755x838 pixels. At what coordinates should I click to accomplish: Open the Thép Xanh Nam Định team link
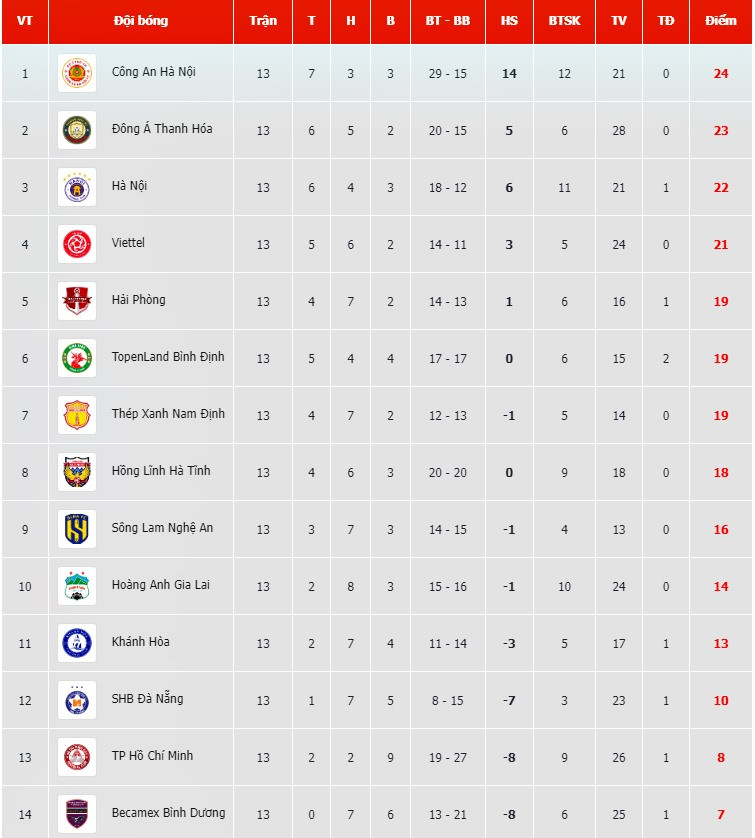(168, 414)
